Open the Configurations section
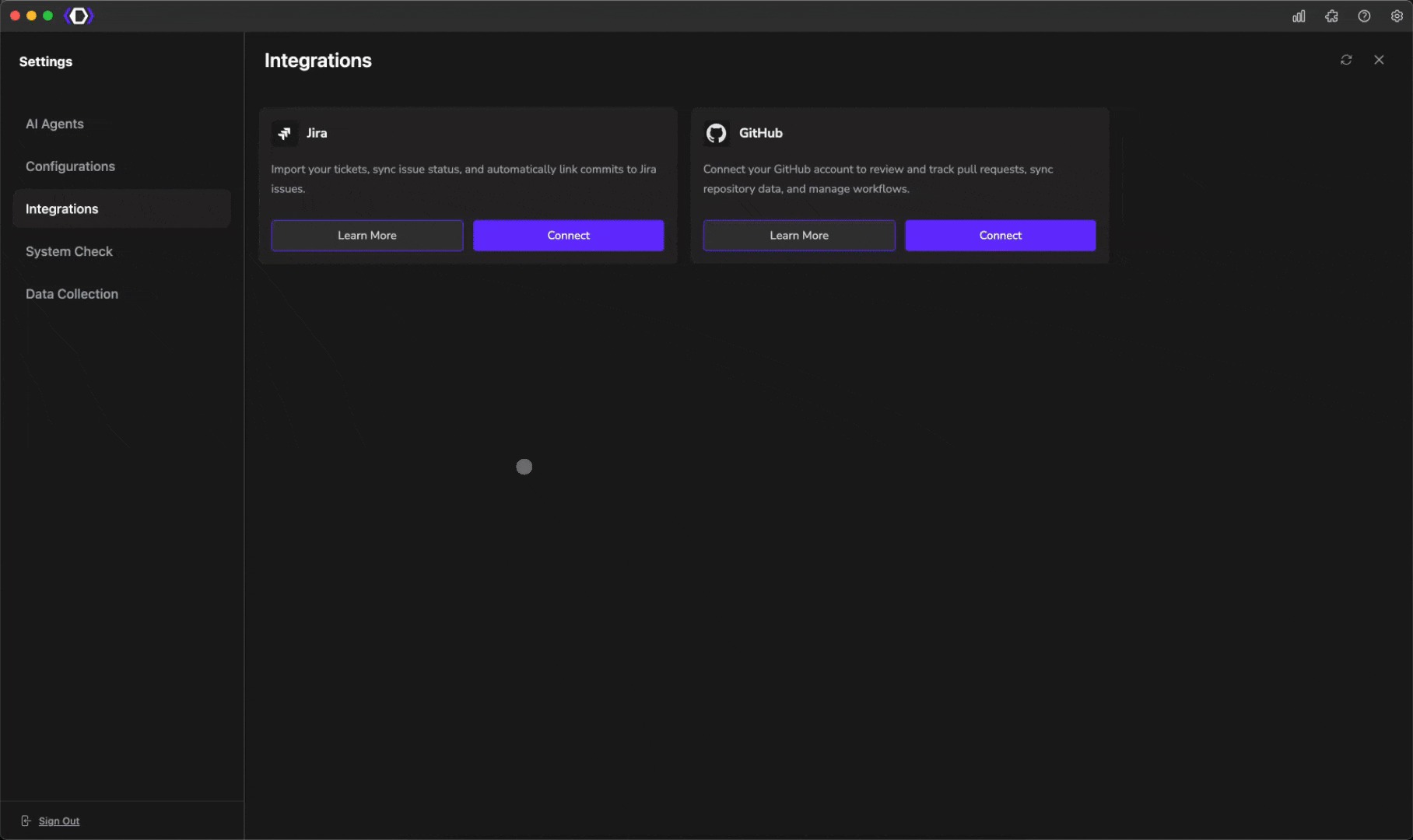This screenshot has width=1413, height=840. [70, 166]
